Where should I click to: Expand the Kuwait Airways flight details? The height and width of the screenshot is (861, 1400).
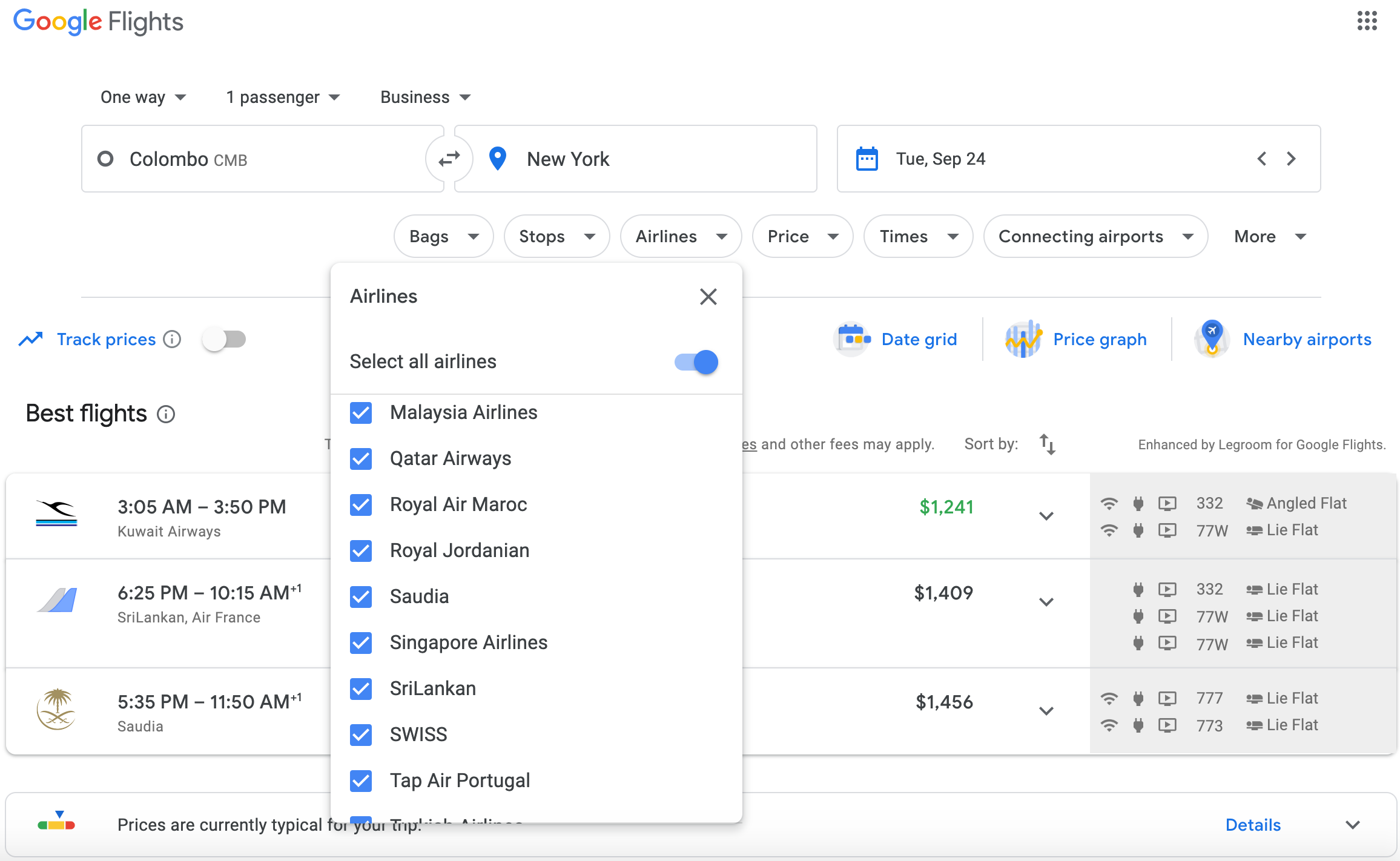[1046, 516]
